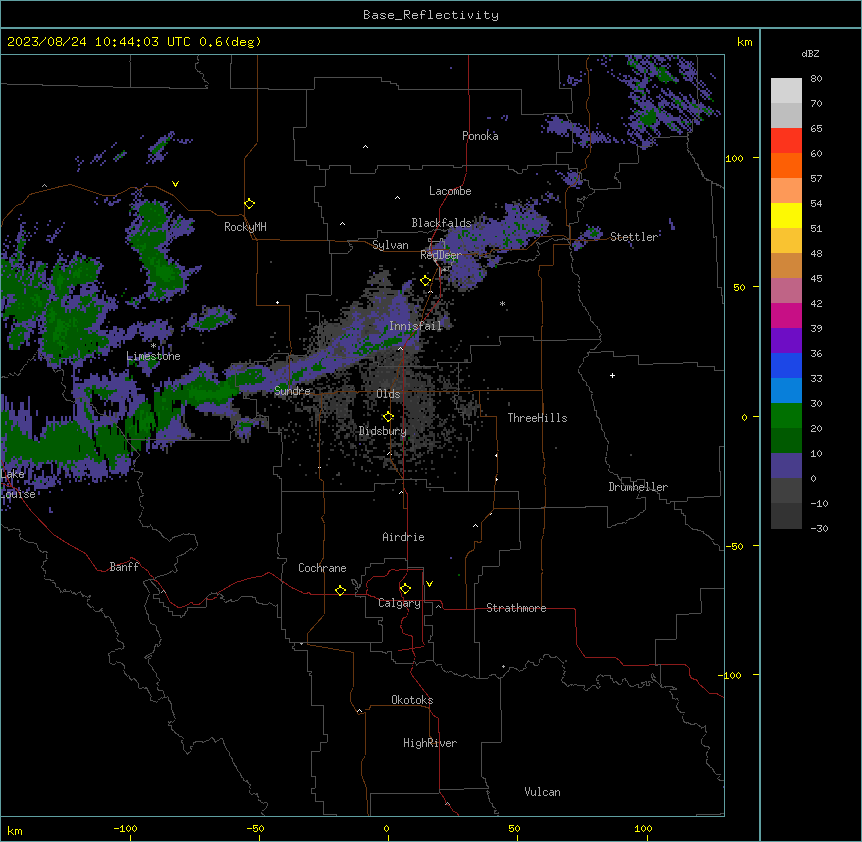Click the yellow diamond marker above Calgary label

tap(405, 589)
